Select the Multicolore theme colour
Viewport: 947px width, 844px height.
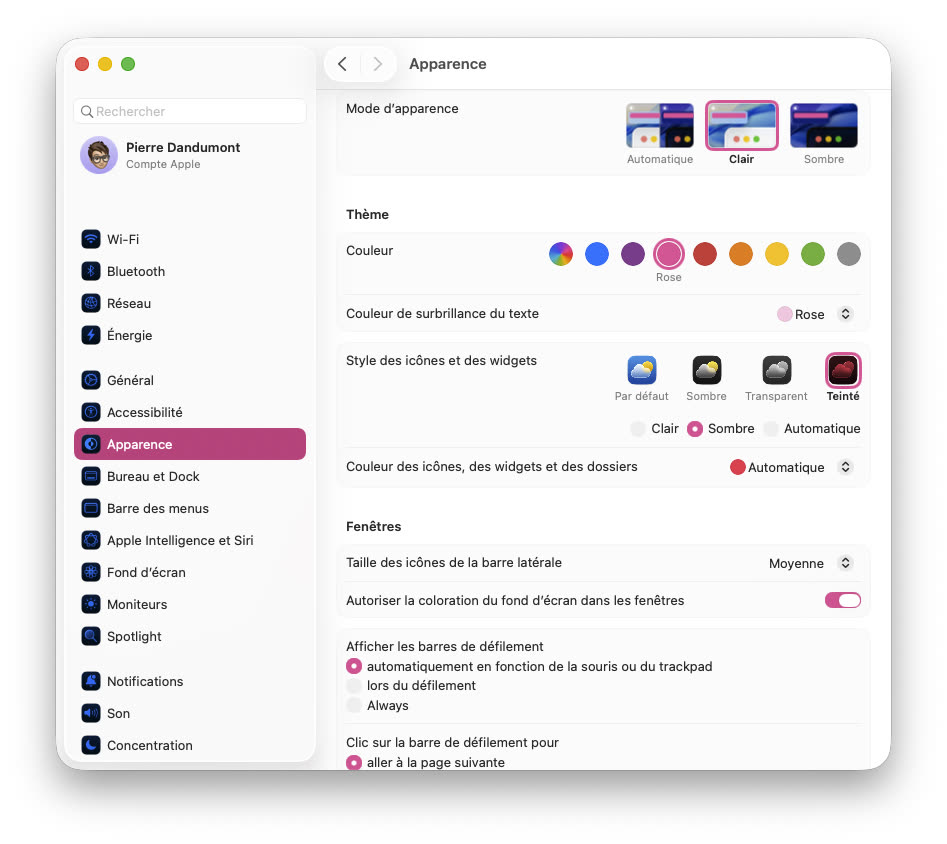[560, 254]
